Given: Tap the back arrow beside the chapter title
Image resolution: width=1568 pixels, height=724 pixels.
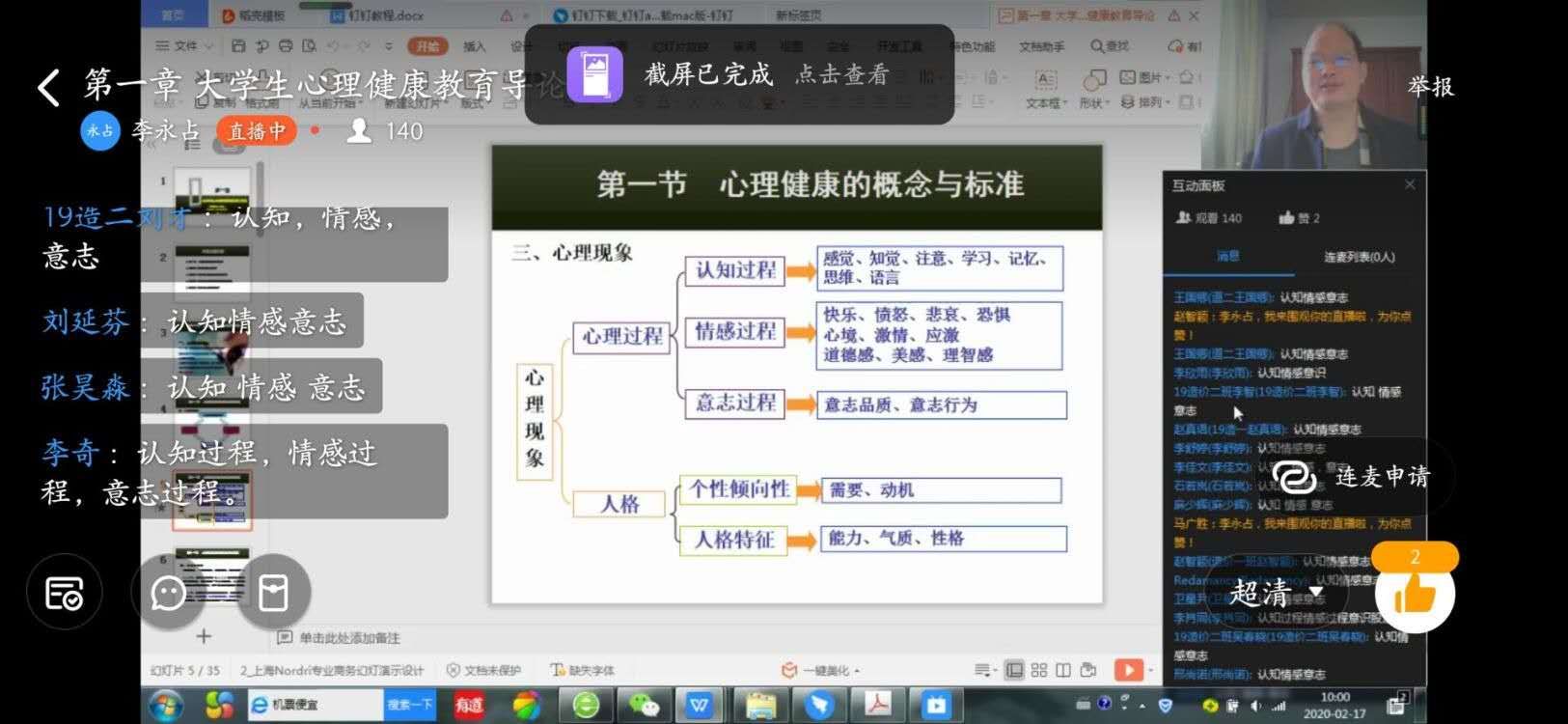Looking at the screenshot, I should click(x=48, y=88).
